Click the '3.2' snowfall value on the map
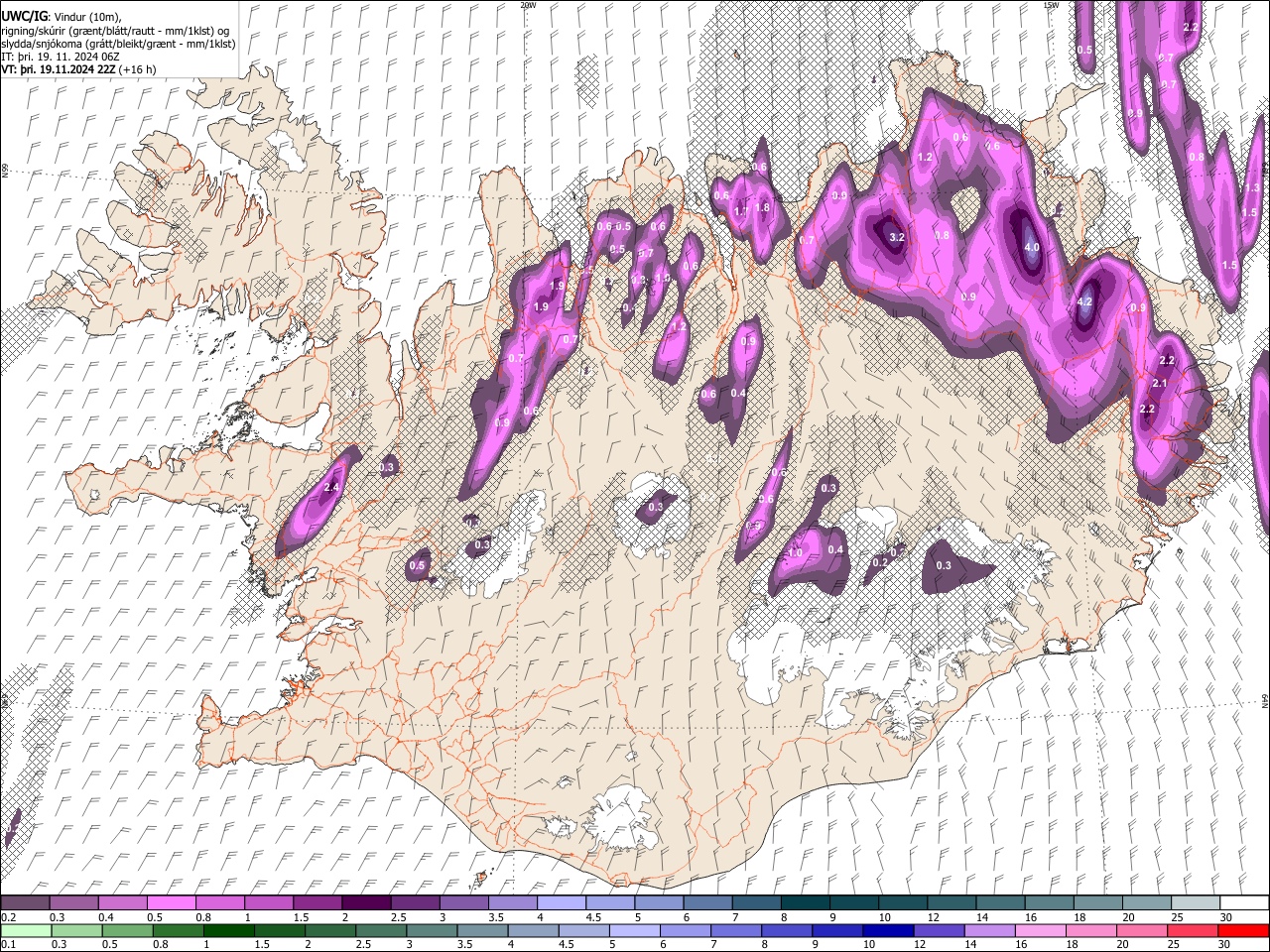This screenshot has height=952, width=1270. coord(897,238)
